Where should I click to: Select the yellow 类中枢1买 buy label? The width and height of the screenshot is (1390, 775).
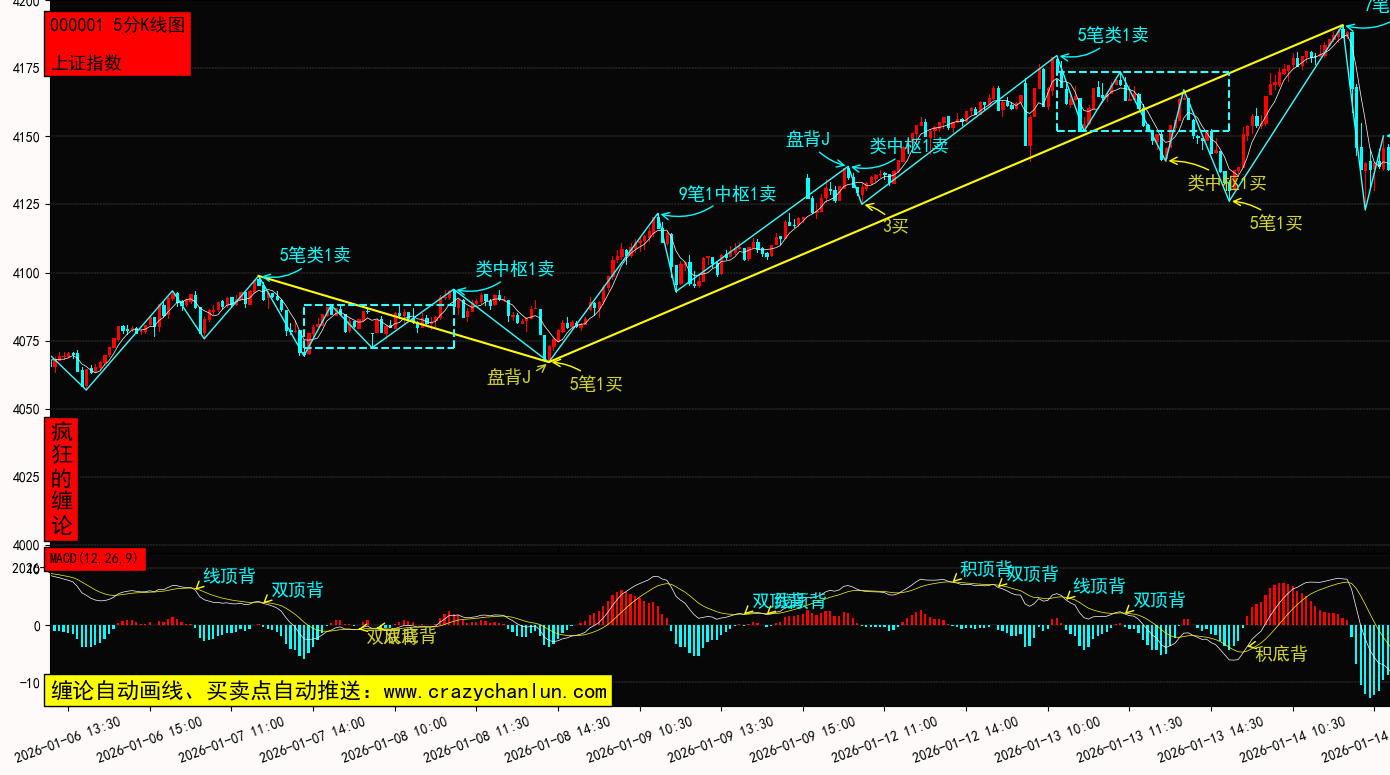[1226, 183]
